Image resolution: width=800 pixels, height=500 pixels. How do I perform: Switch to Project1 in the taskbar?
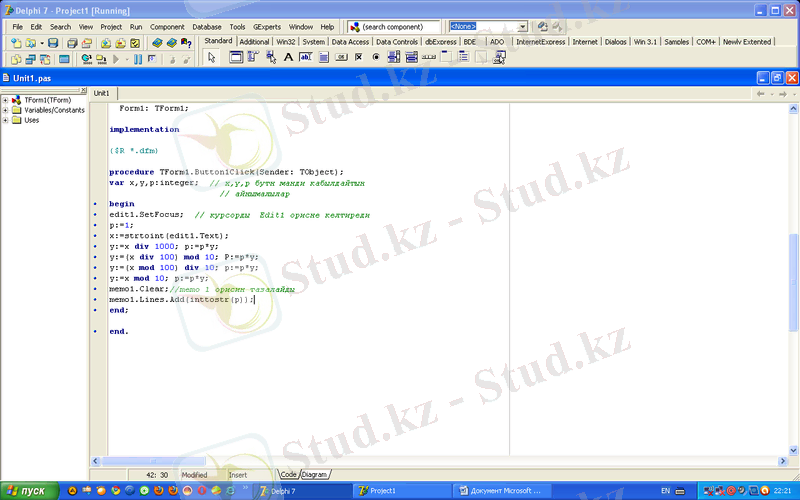point(401,491)
